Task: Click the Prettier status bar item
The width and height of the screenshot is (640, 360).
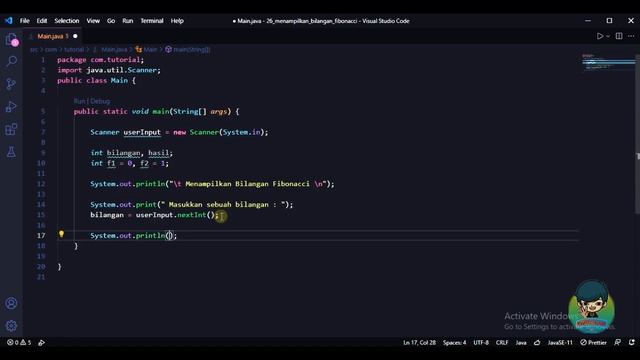Action: pyautogui.click(x=593, y=342)
